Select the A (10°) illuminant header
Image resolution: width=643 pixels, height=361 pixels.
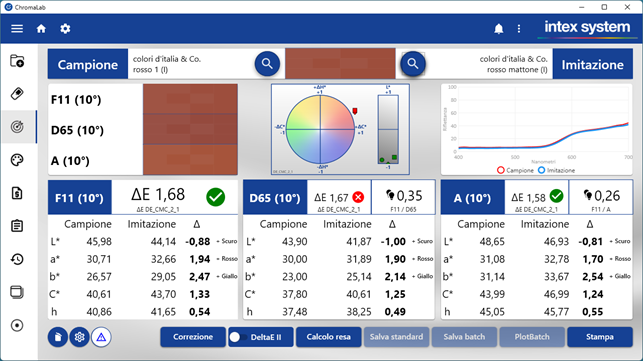(x=472, y=197)
